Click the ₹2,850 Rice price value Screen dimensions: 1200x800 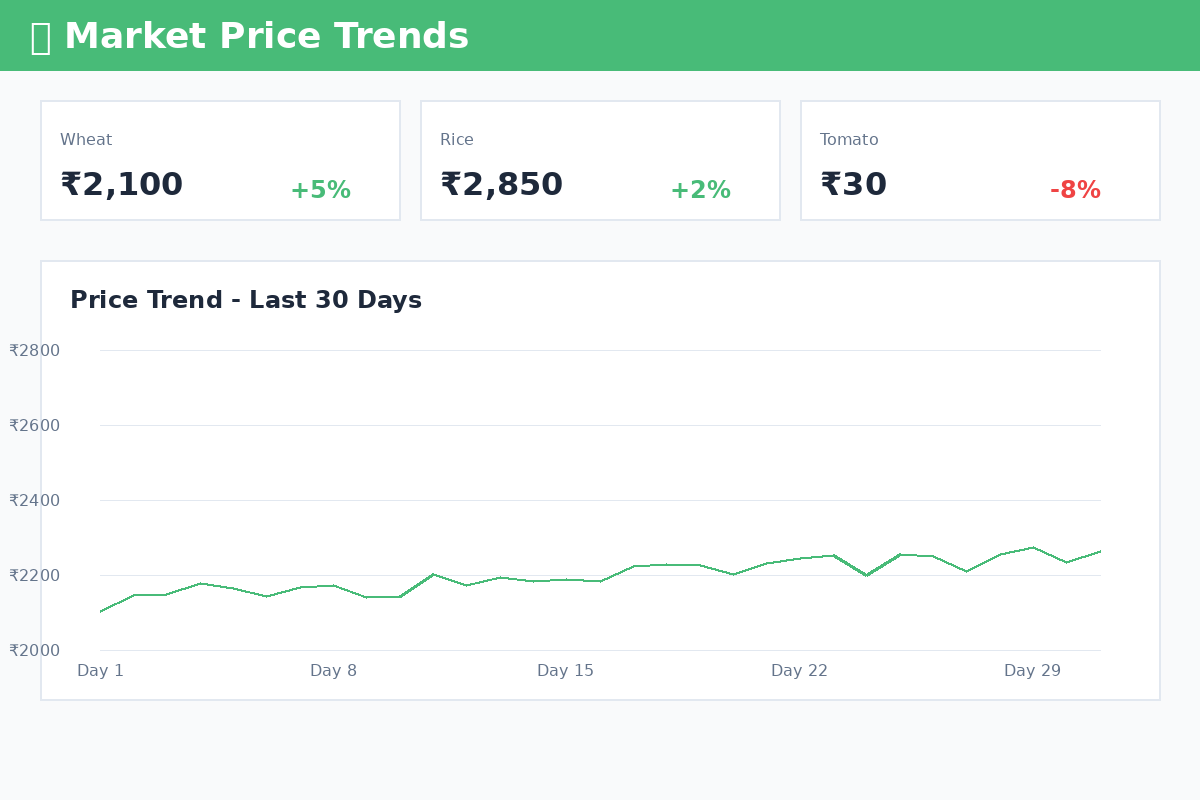click(501, 185)
